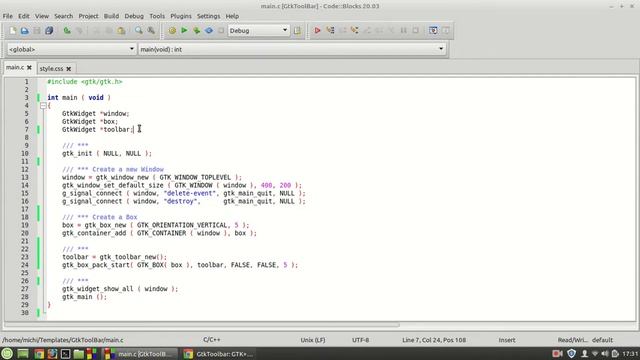Open the Edit menu
640x360 pixels.
click(x=24, y=16)
